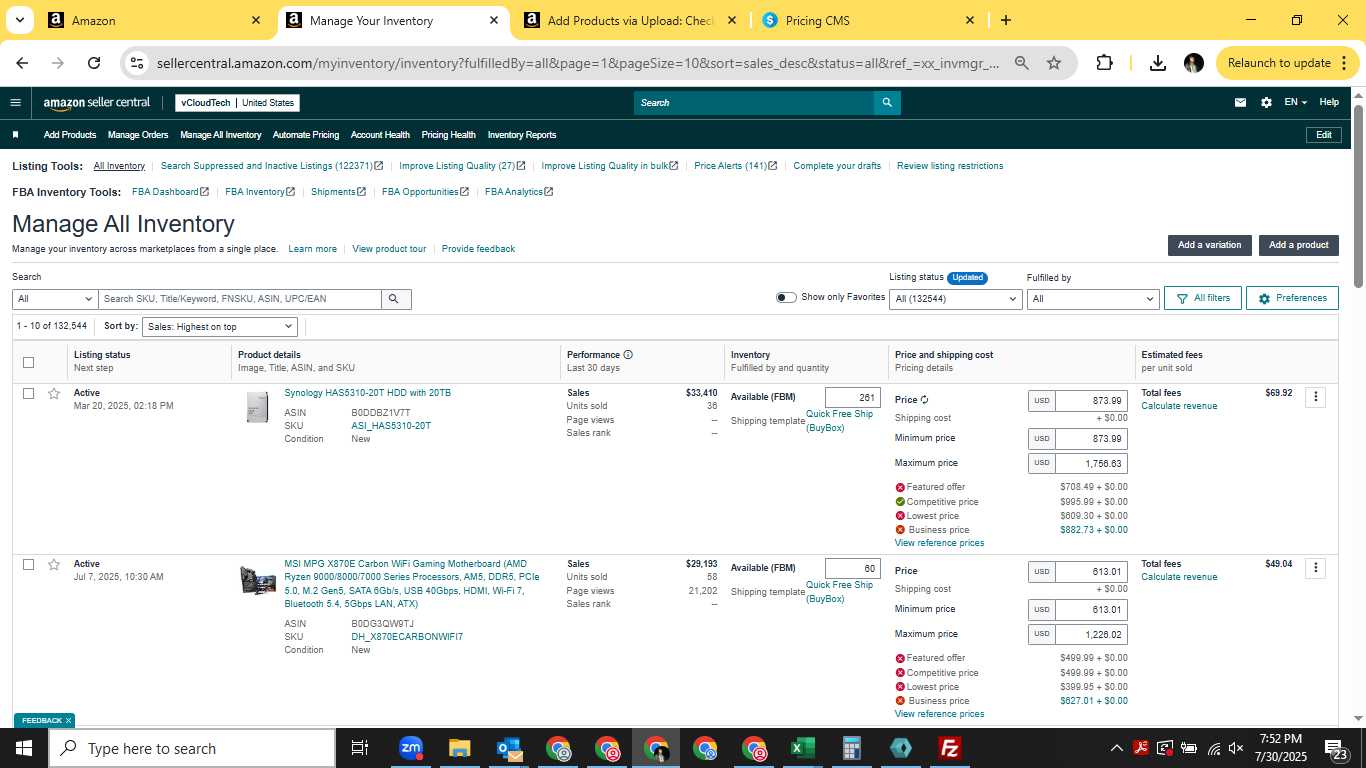The height and width of the screenshot is (768, 1366).
Task: Open Inventory Reports menu item
Action: pyautogui.click(x=522, y=135)
